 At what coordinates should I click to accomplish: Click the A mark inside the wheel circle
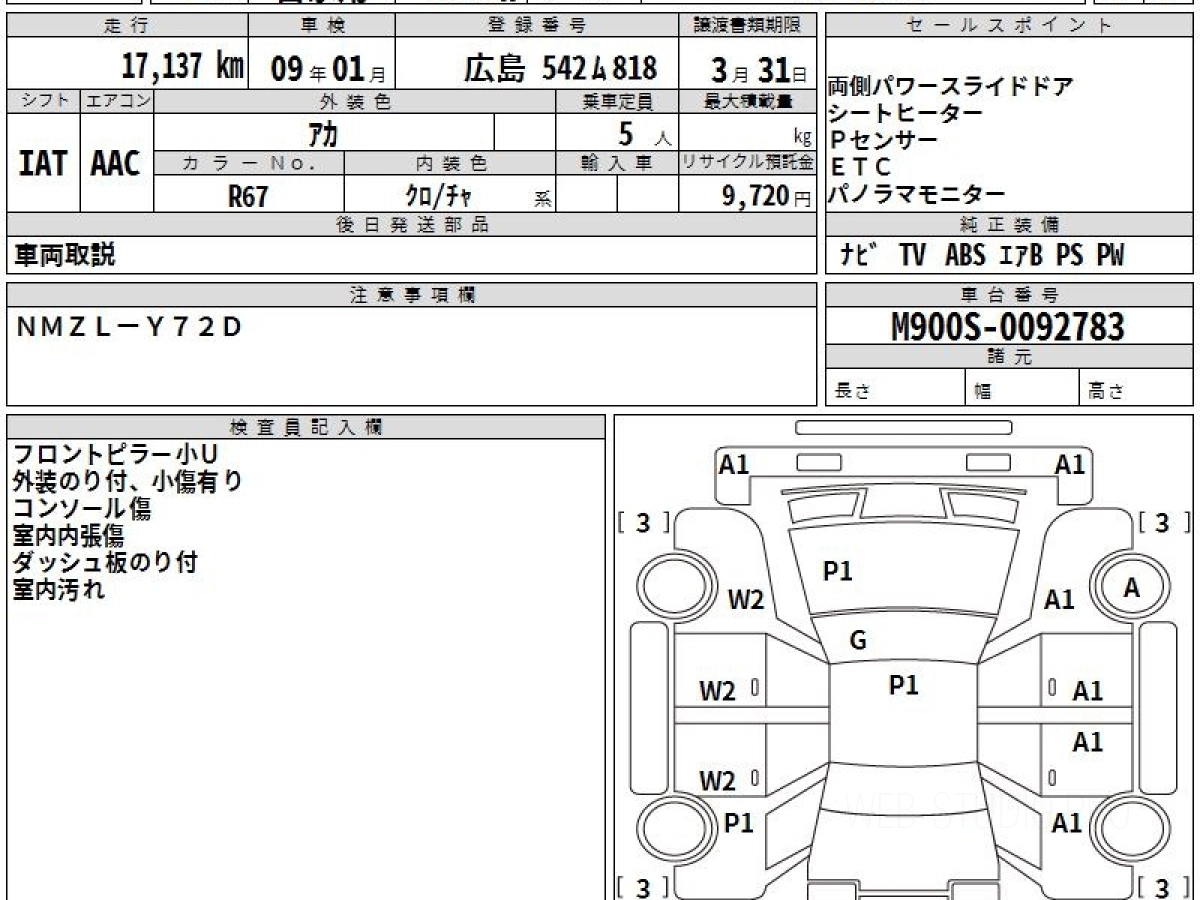[x=1131, y=588]
